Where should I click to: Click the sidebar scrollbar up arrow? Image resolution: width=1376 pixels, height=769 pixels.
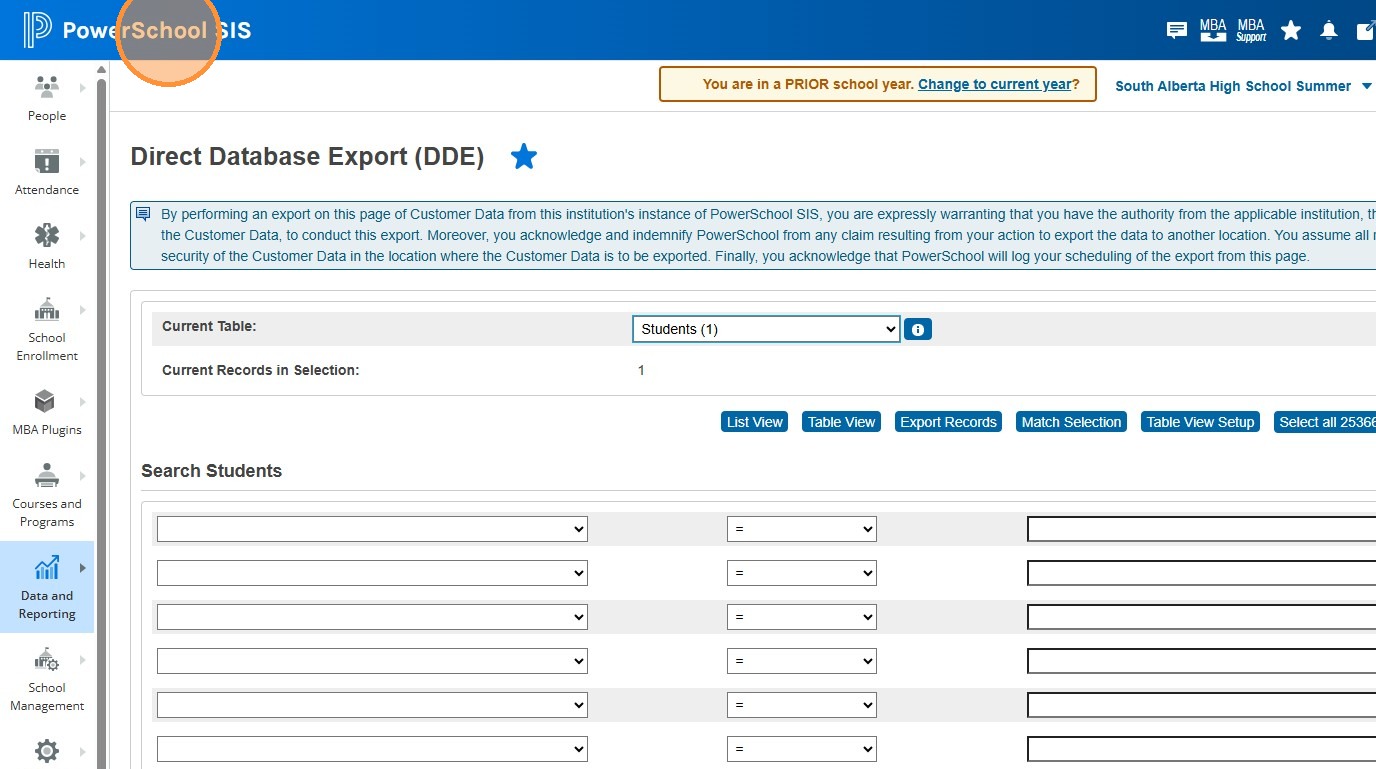tap(101, 69)
